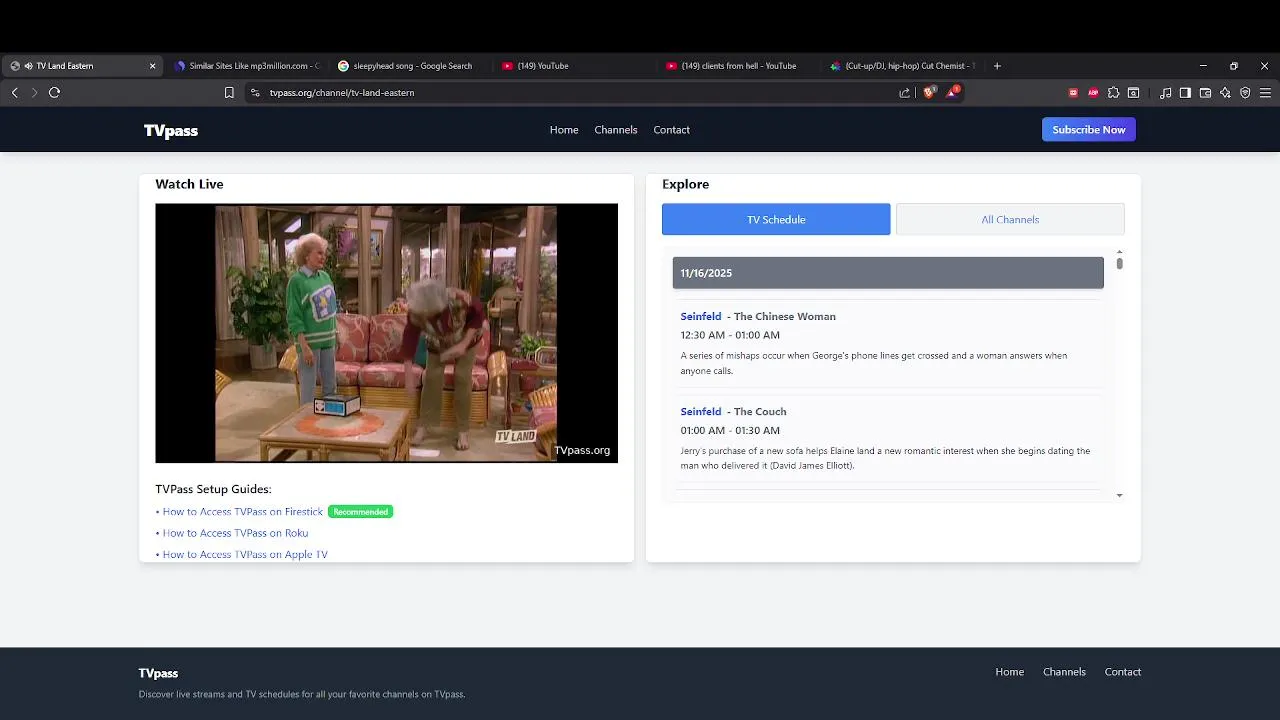Click the footer Contact link
1280x720 pixels.
(x=1122, y=672)
